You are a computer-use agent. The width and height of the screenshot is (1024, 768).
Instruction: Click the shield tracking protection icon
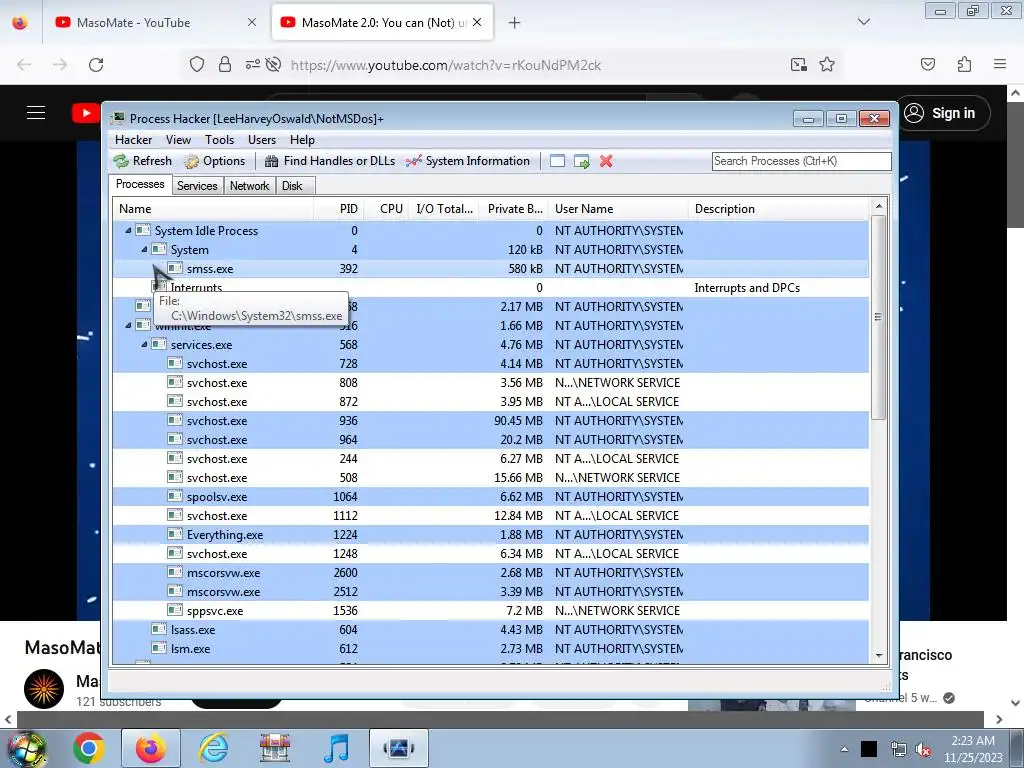click(x=197, y=65)
